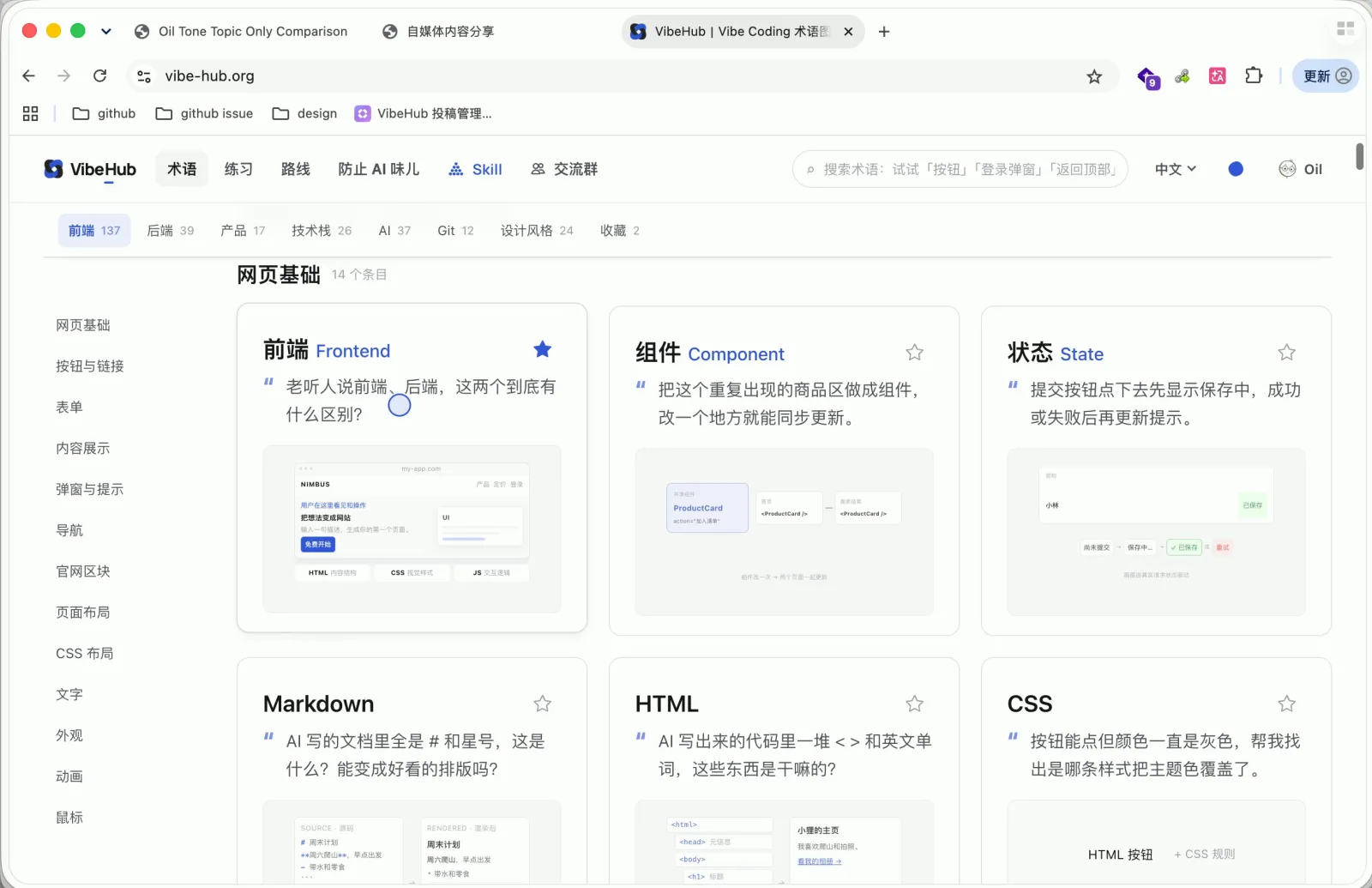The image size is (1372, 888).
Task: Click the green extension icon in toolbar
Action: (x=1182, y=76)
